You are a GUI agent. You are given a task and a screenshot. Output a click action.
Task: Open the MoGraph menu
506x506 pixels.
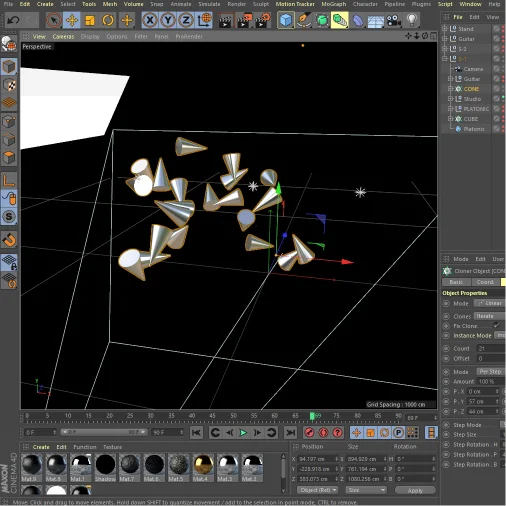pos(334,4)
